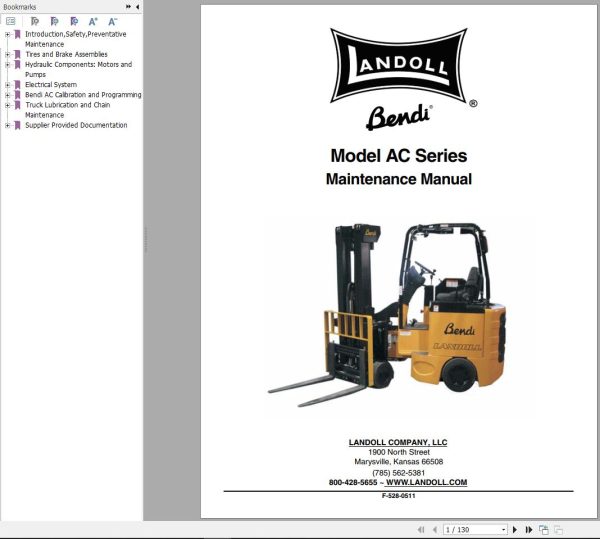Click the Marysville, Kansas 66508 line

[399, 462]
